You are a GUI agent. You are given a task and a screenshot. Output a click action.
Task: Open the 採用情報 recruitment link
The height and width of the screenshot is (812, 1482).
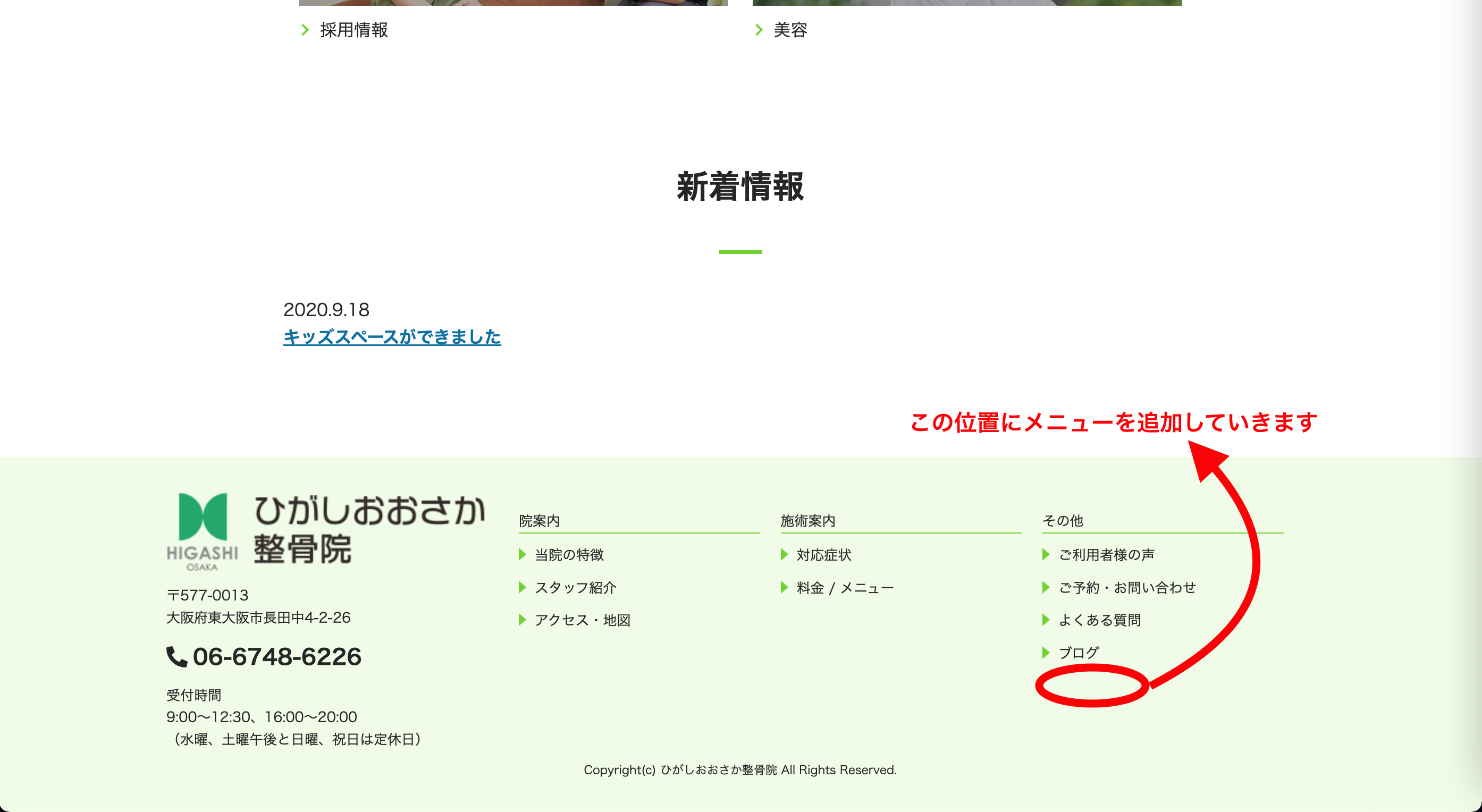pyautogui.click(x=354, y=30)
